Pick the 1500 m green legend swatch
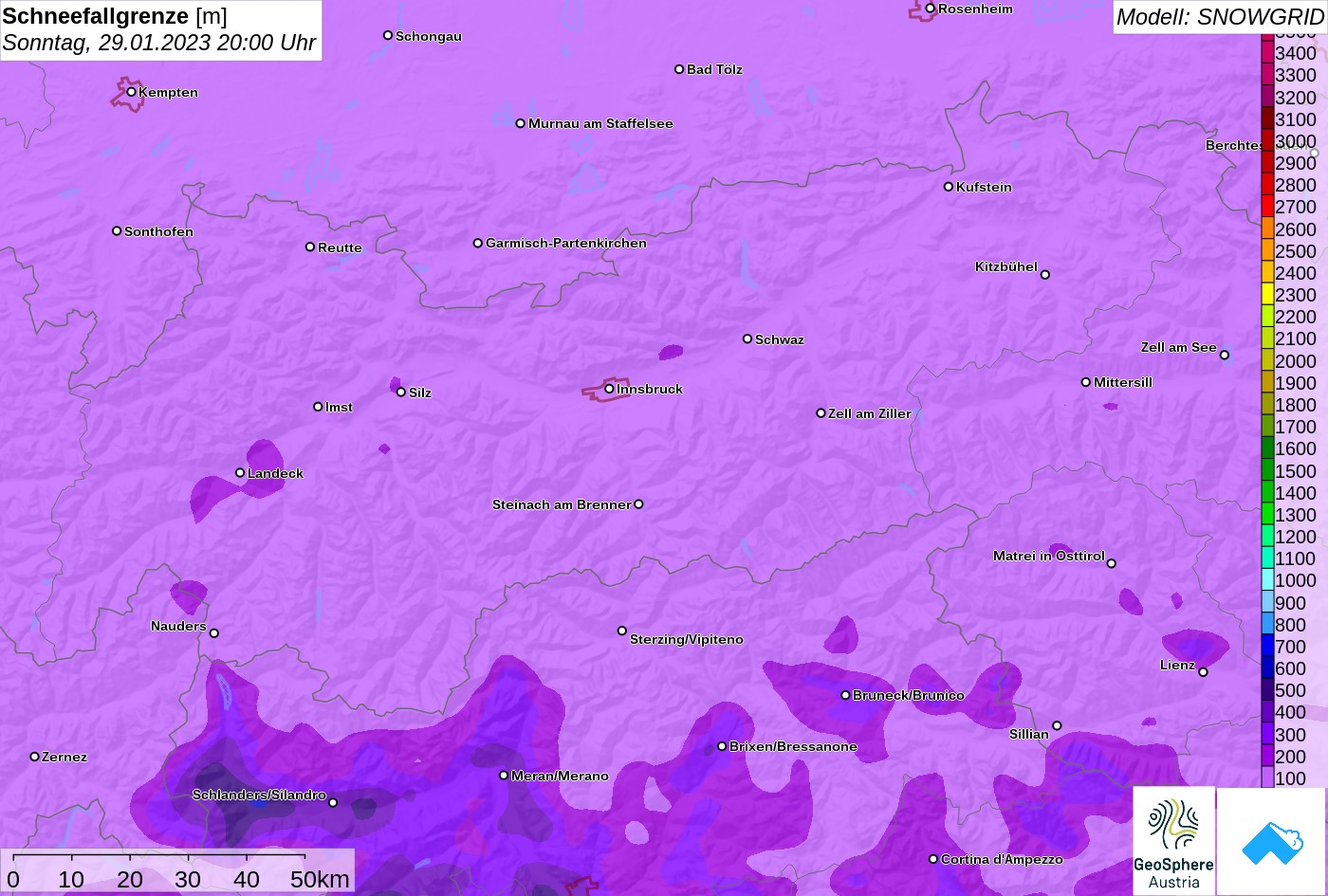 (x=1267, y=470)
